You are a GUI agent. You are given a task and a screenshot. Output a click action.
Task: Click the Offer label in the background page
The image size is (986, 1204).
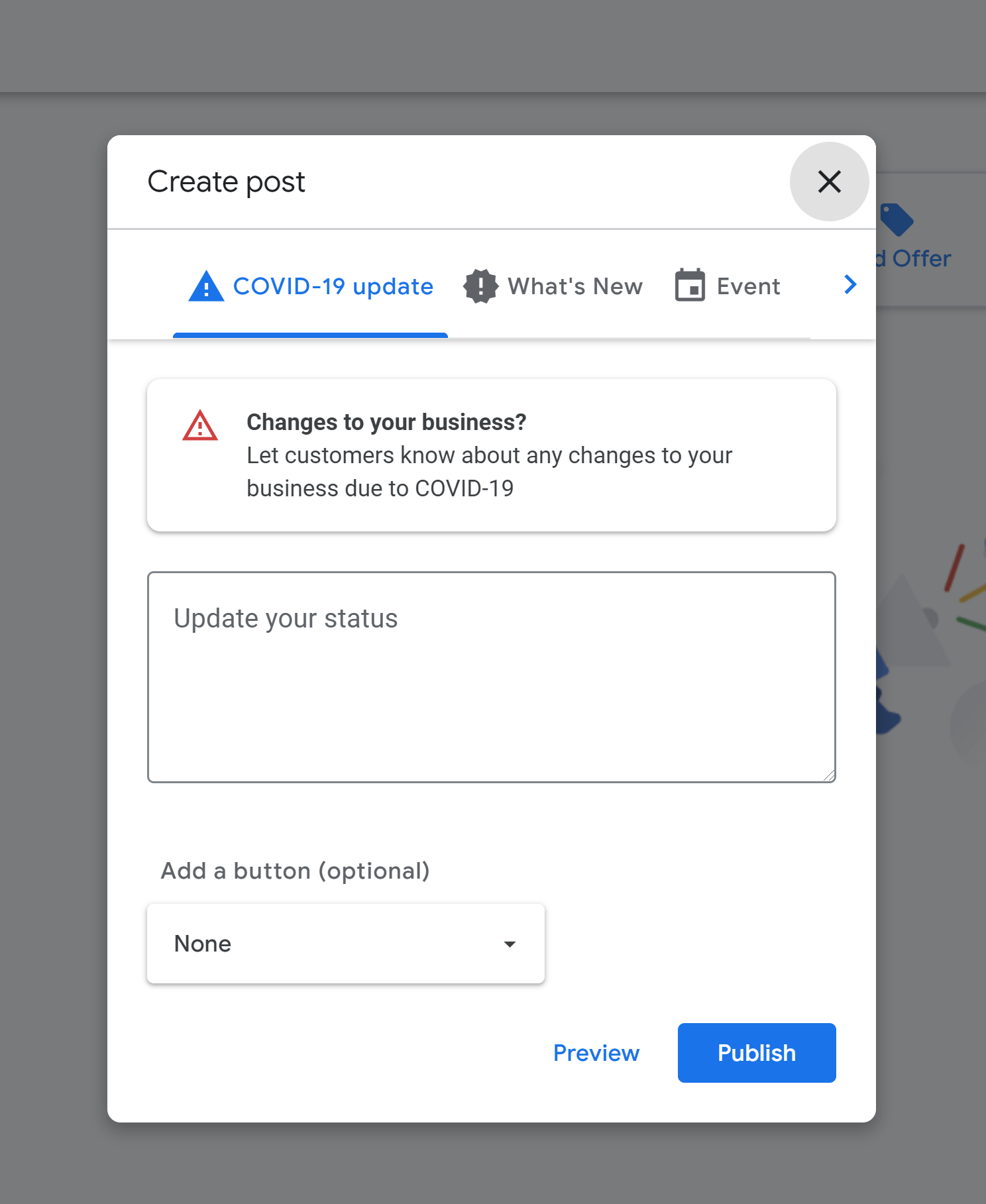tap(921, 258)
